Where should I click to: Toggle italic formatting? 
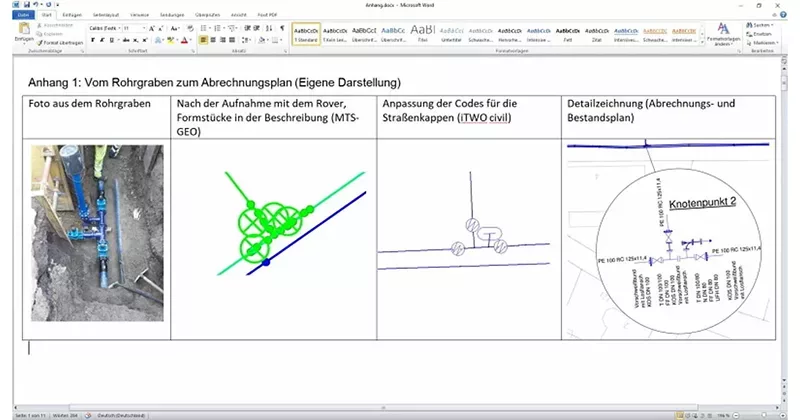point(102,40)
